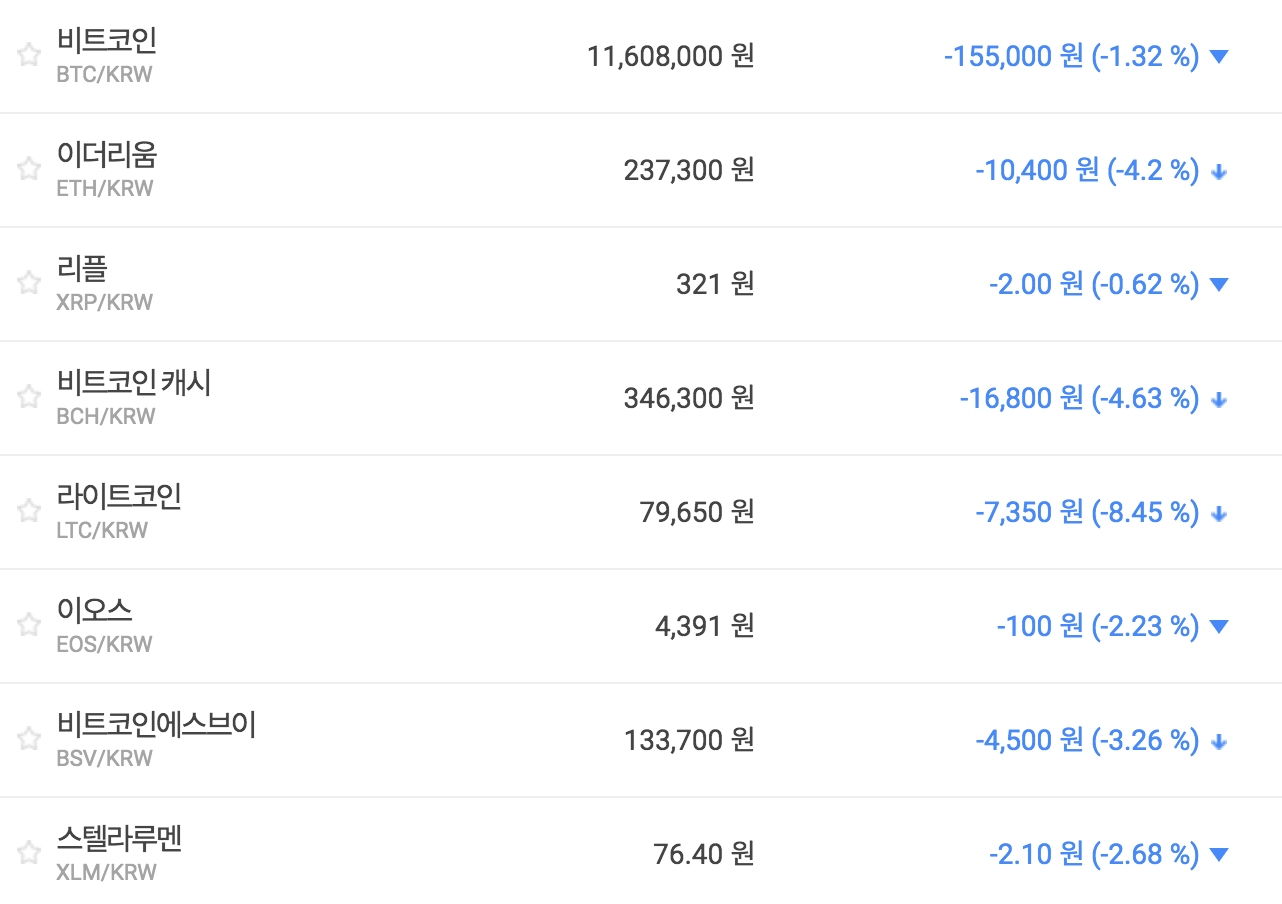Toggle favorite star for 이더리움
This screenshot has height=904, width=1282.
point(29,169)
